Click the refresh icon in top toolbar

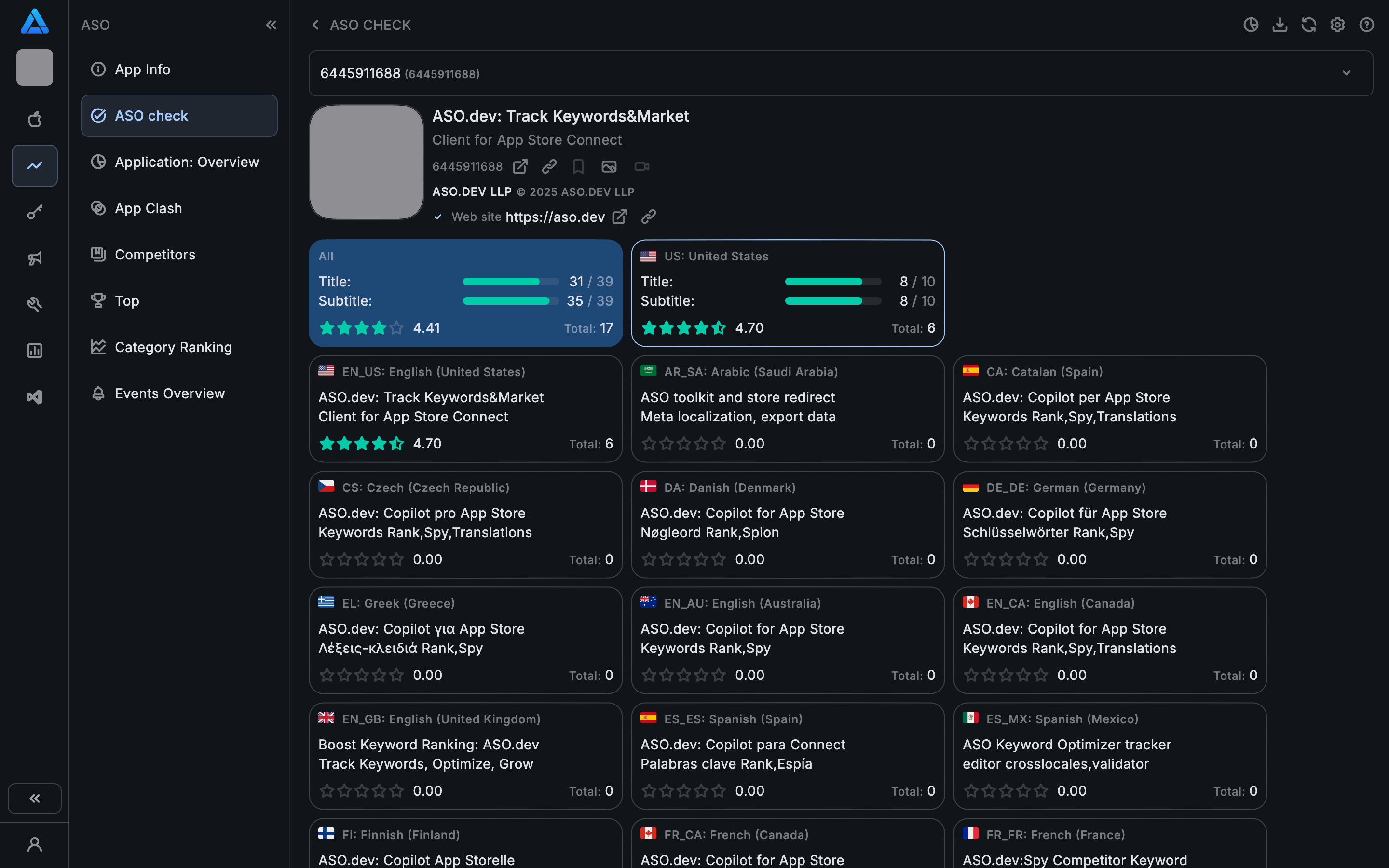click(x=1308, y=25)
